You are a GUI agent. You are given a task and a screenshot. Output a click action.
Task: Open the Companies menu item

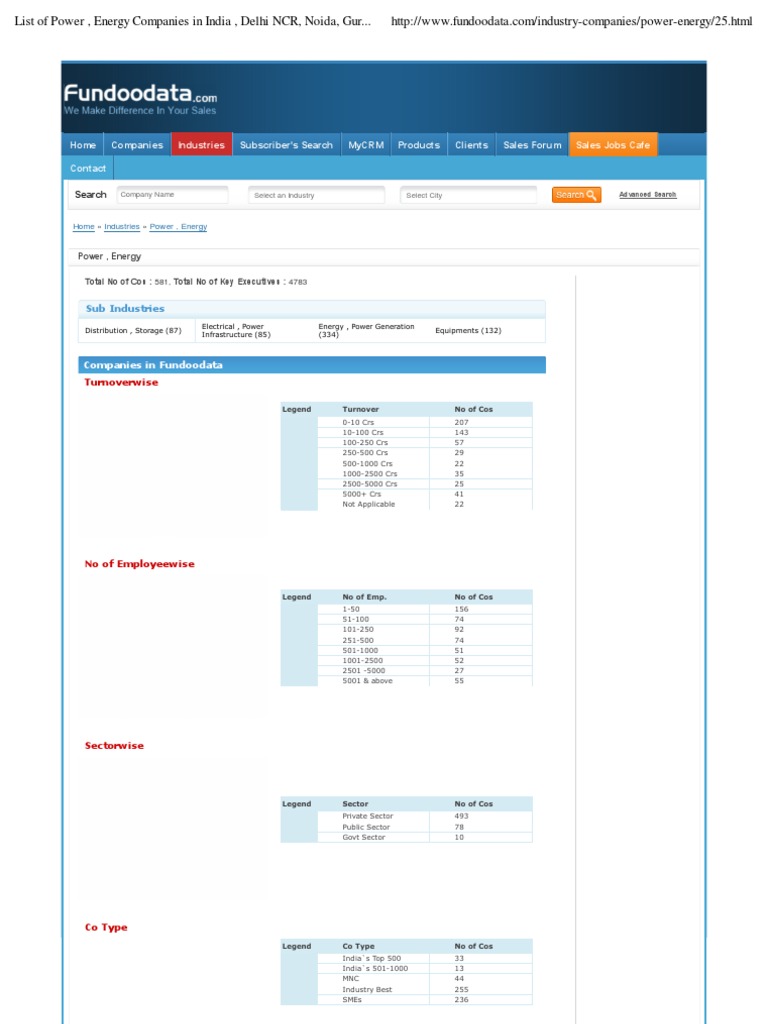tap(137, 145)
